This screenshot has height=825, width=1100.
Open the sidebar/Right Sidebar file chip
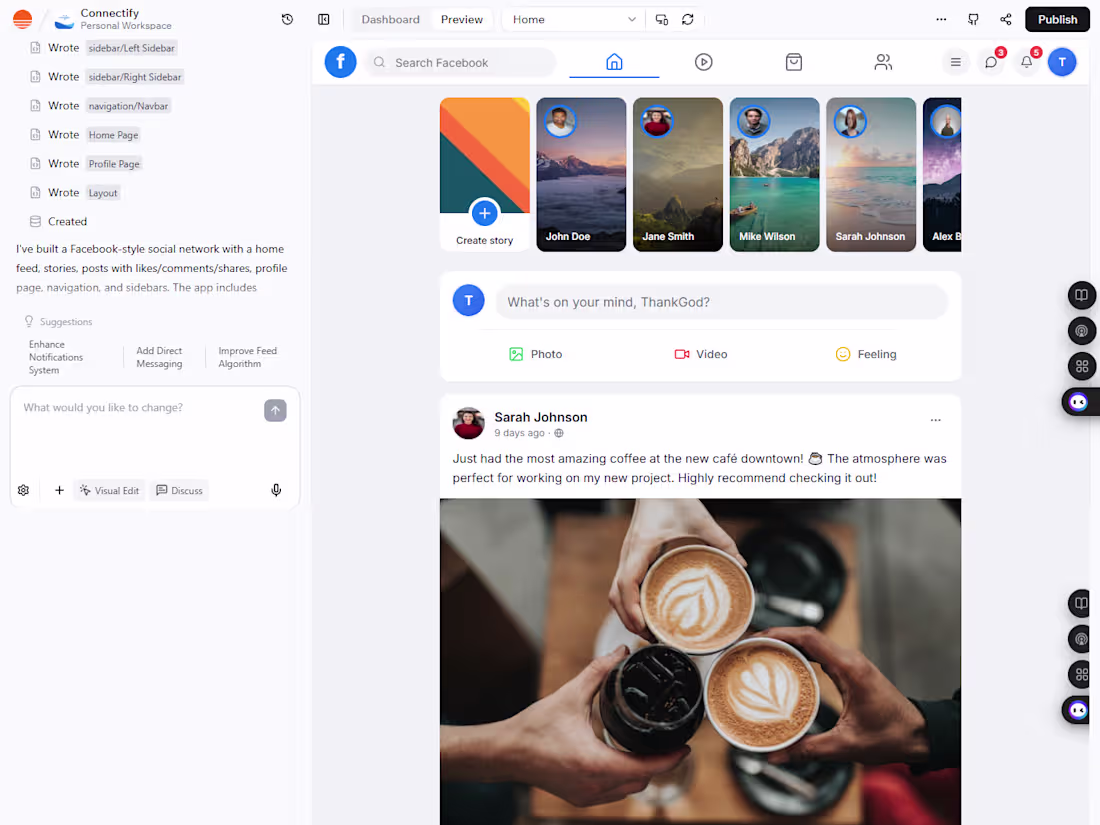(135, 77)
